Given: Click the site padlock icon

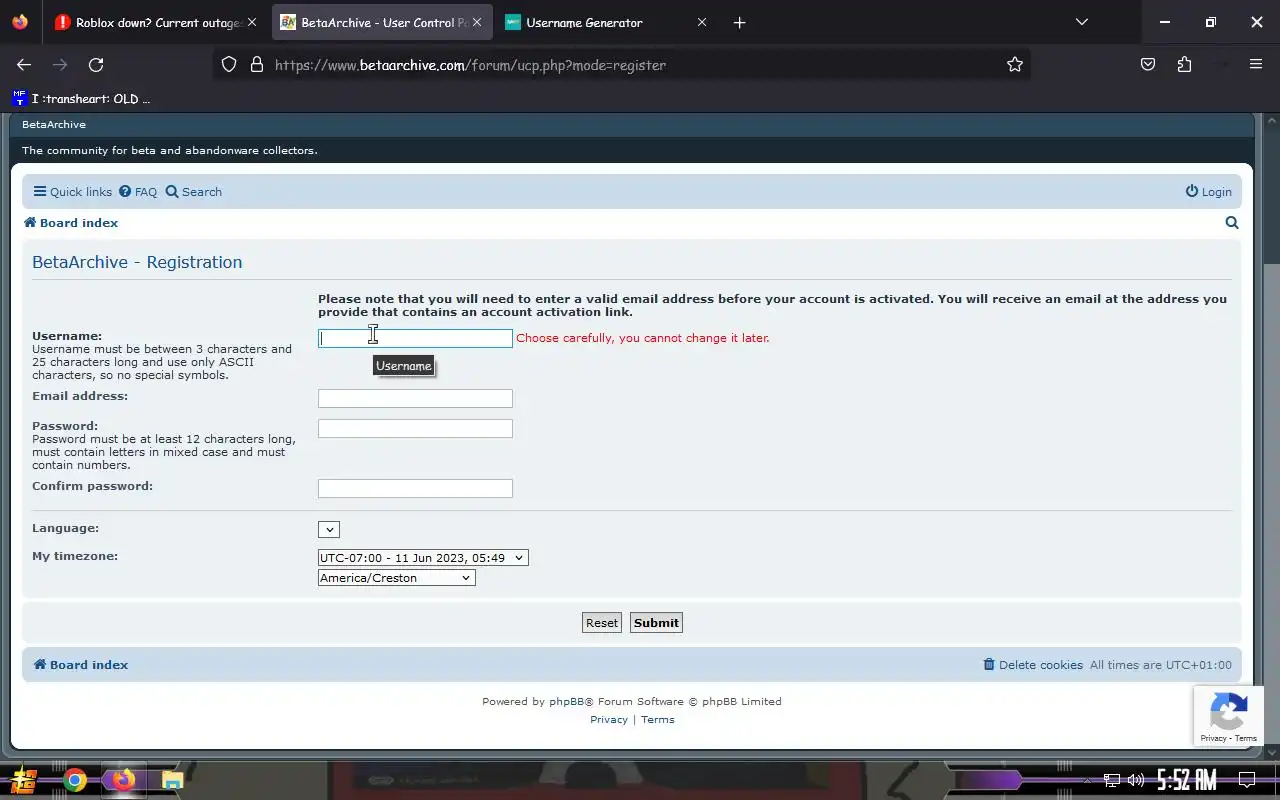Looking at the screenshot, I should click(257, 65).
